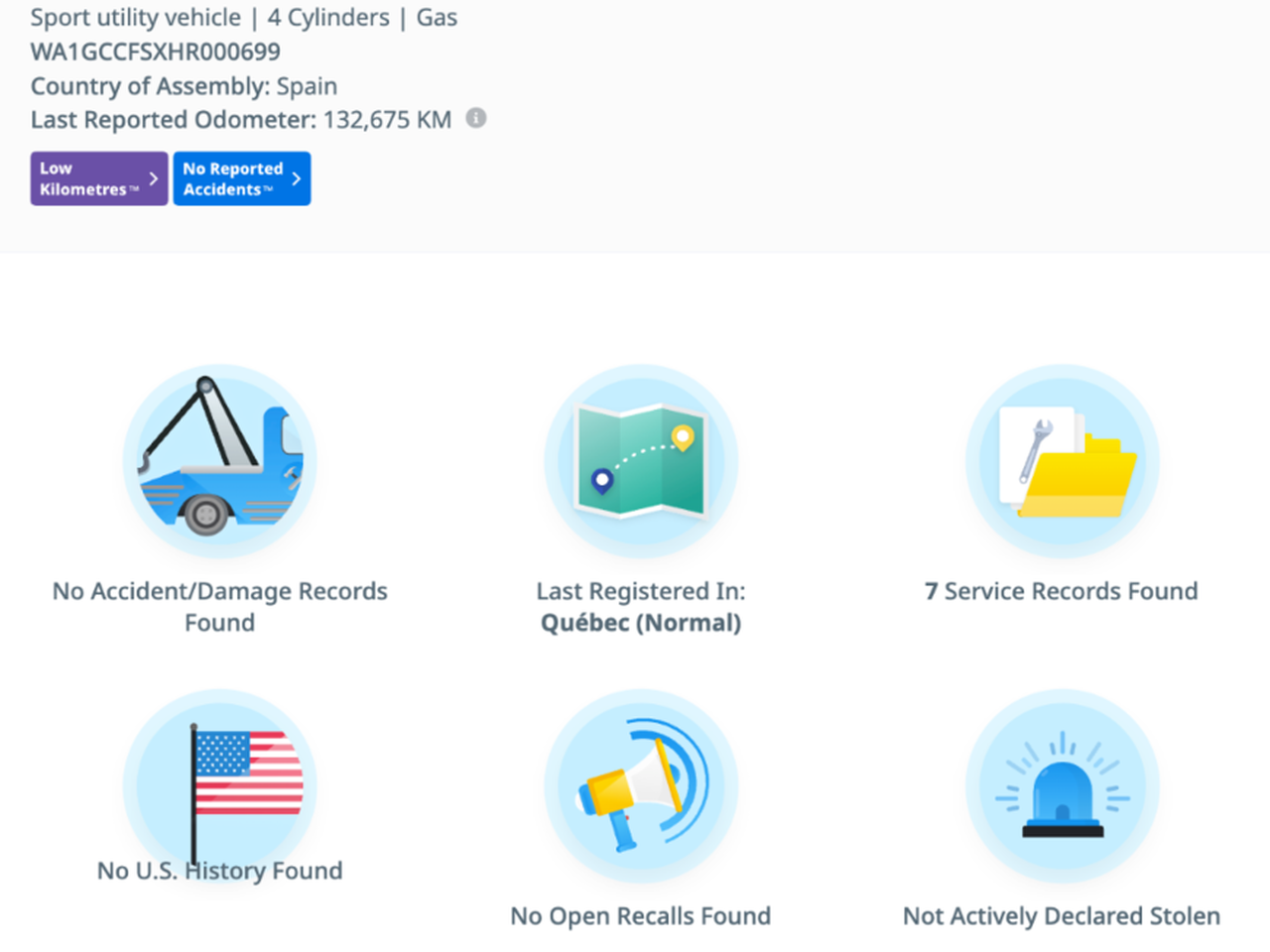Click the No U.S. History Found label
This screenshot has width=1270, height=952.
220,871
